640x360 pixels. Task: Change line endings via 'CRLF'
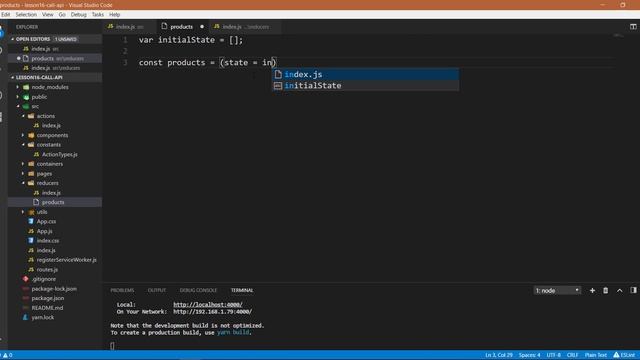pyautogui.click(x=573, y=355)
